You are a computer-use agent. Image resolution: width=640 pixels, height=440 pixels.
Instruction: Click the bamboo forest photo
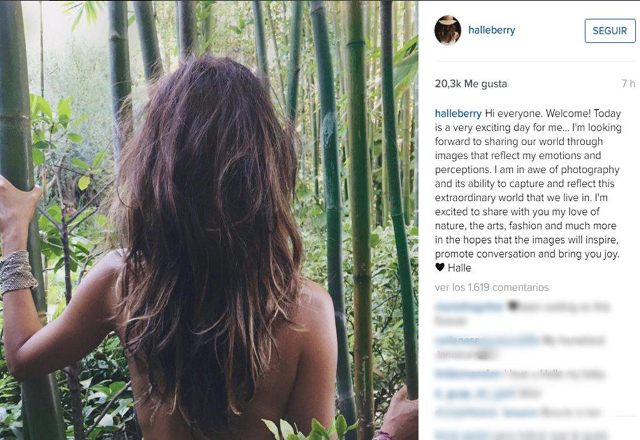[x=209, y=220]
